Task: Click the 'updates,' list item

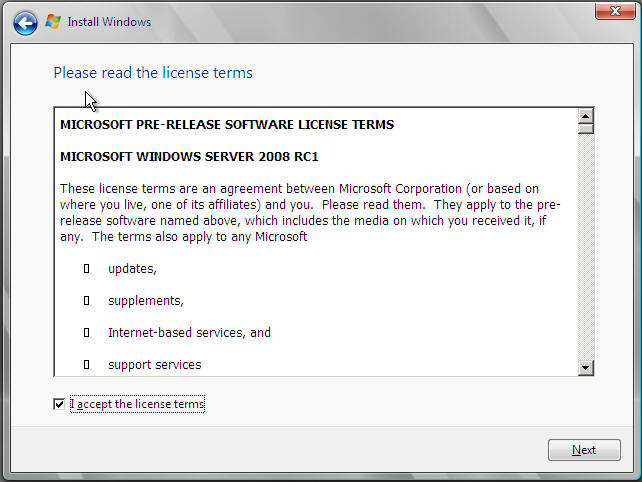Action: (132, 269)
